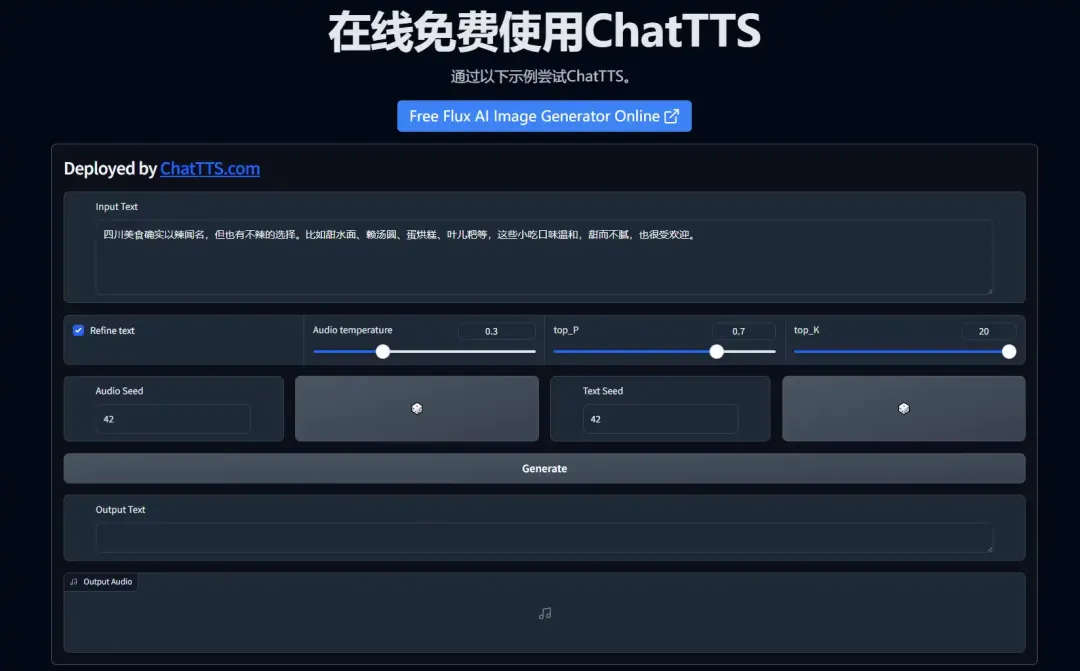Click the Audio temperature slider handle
The height and width of the screenshot is (671, 1080).
coord(382,351)
